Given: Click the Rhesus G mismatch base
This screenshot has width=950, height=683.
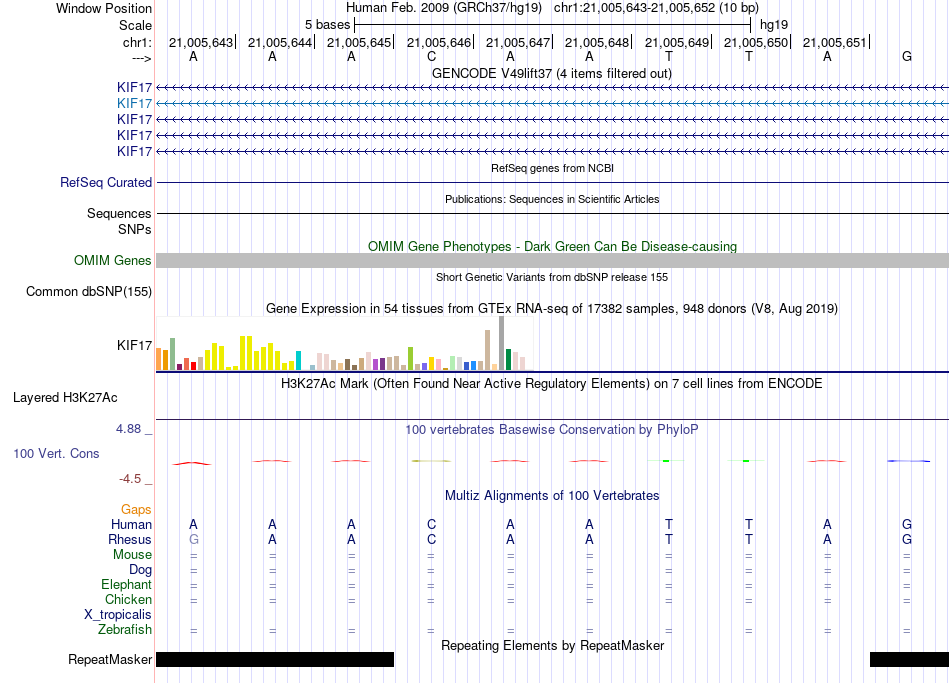Looking at the screenshot, I should tap(194, 539).
